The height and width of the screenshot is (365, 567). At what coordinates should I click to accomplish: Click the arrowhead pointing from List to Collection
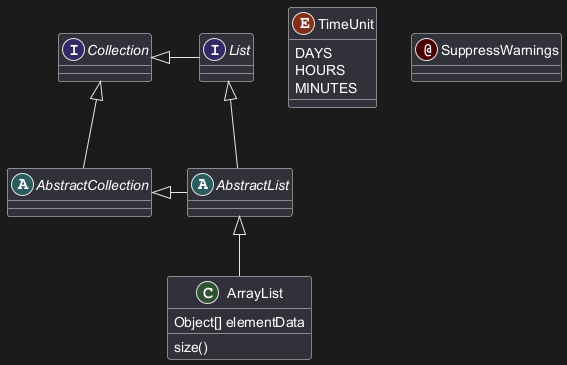(161, 58)
